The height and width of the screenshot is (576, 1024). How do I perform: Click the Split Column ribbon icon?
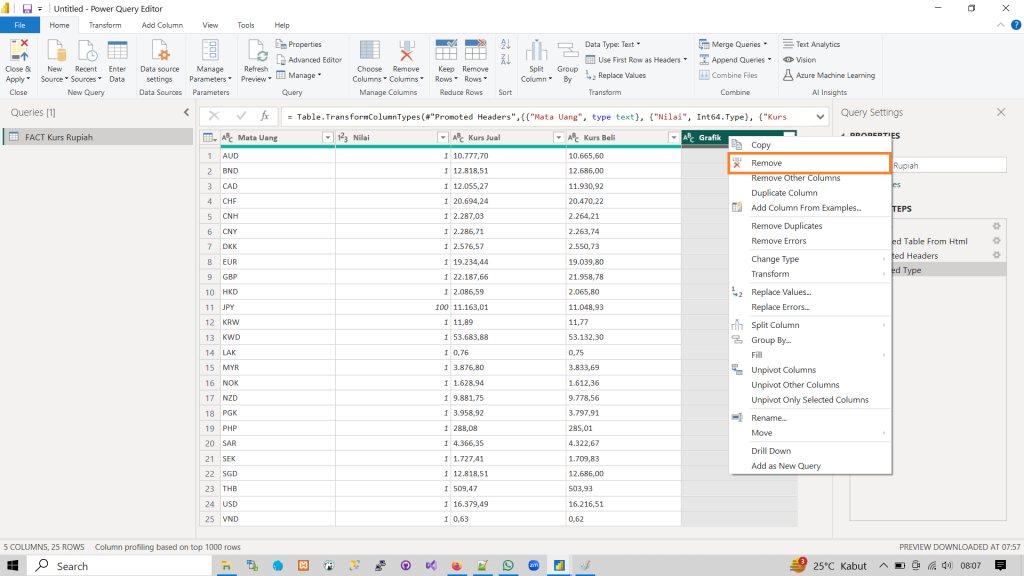click(x=535, y=52)
